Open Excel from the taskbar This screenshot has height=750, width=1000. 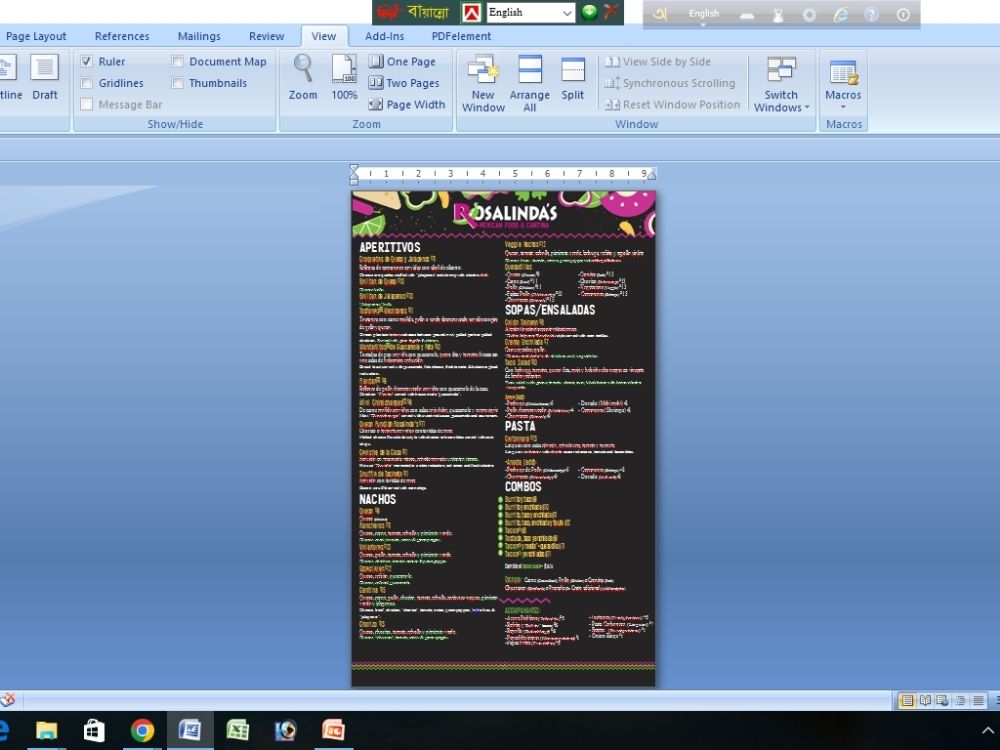click(x=237, y=730)
